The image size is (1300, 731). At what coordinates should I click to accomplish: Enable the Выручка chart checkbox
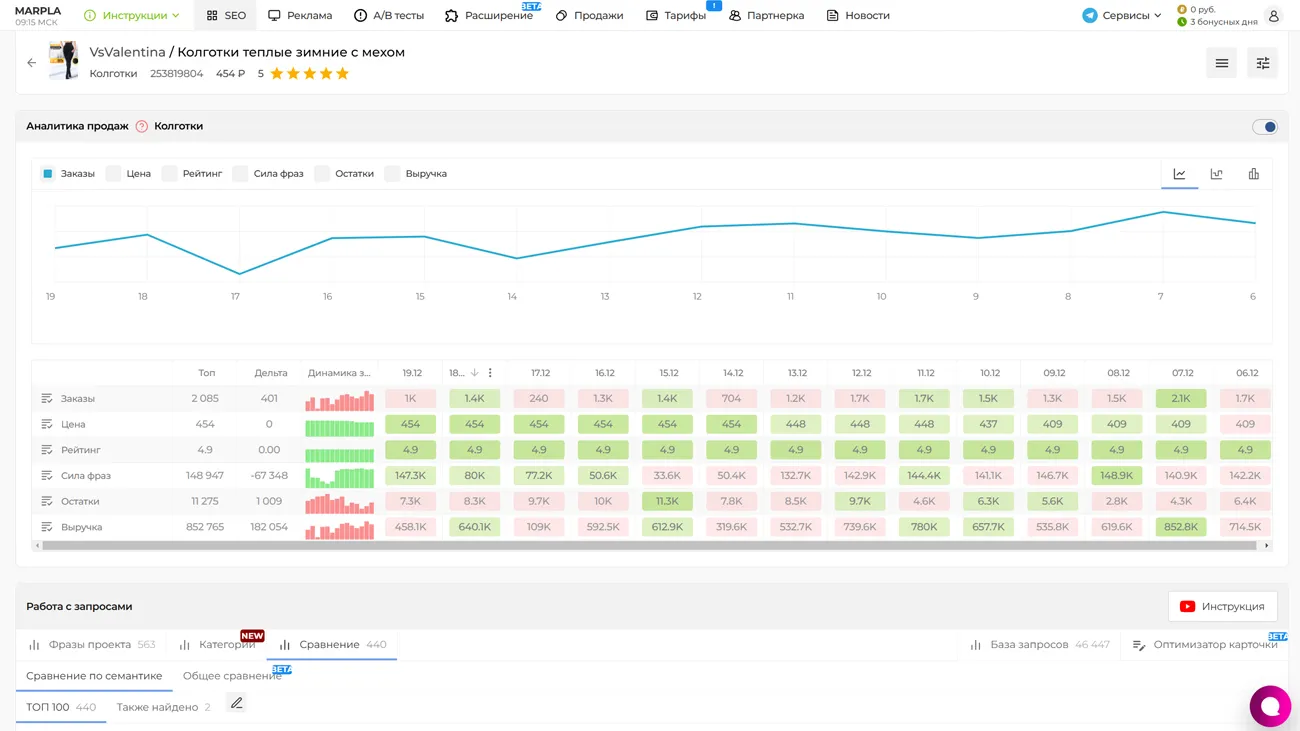[x=393, y=174]
